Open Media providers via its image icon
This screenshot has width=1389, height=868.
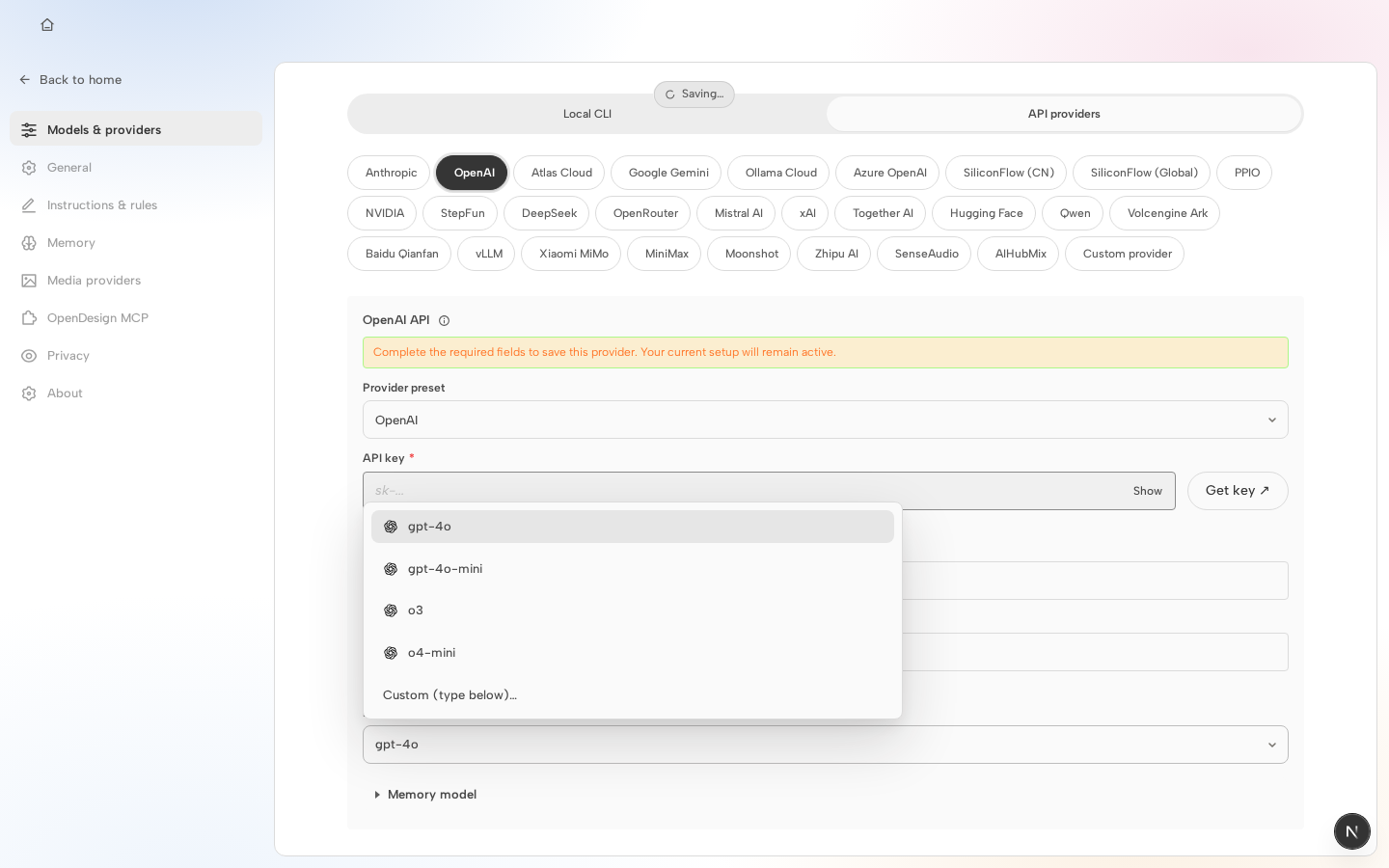pos(29,281)
